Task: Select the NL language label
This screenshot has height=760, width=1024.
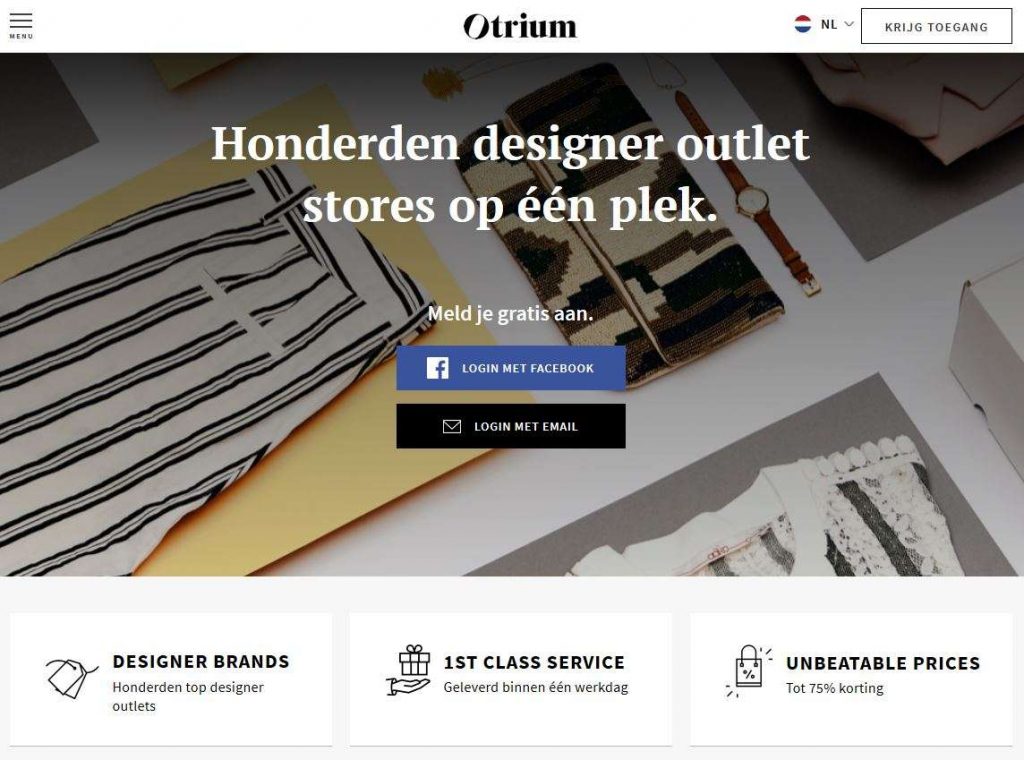Action: click(x=829, y=25)
